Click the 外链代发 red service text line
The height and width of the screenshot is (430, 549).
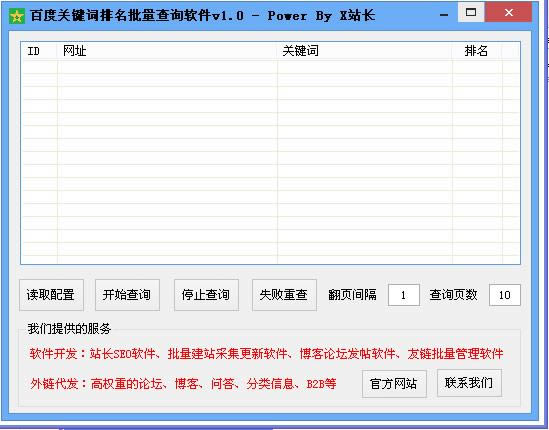183,384
